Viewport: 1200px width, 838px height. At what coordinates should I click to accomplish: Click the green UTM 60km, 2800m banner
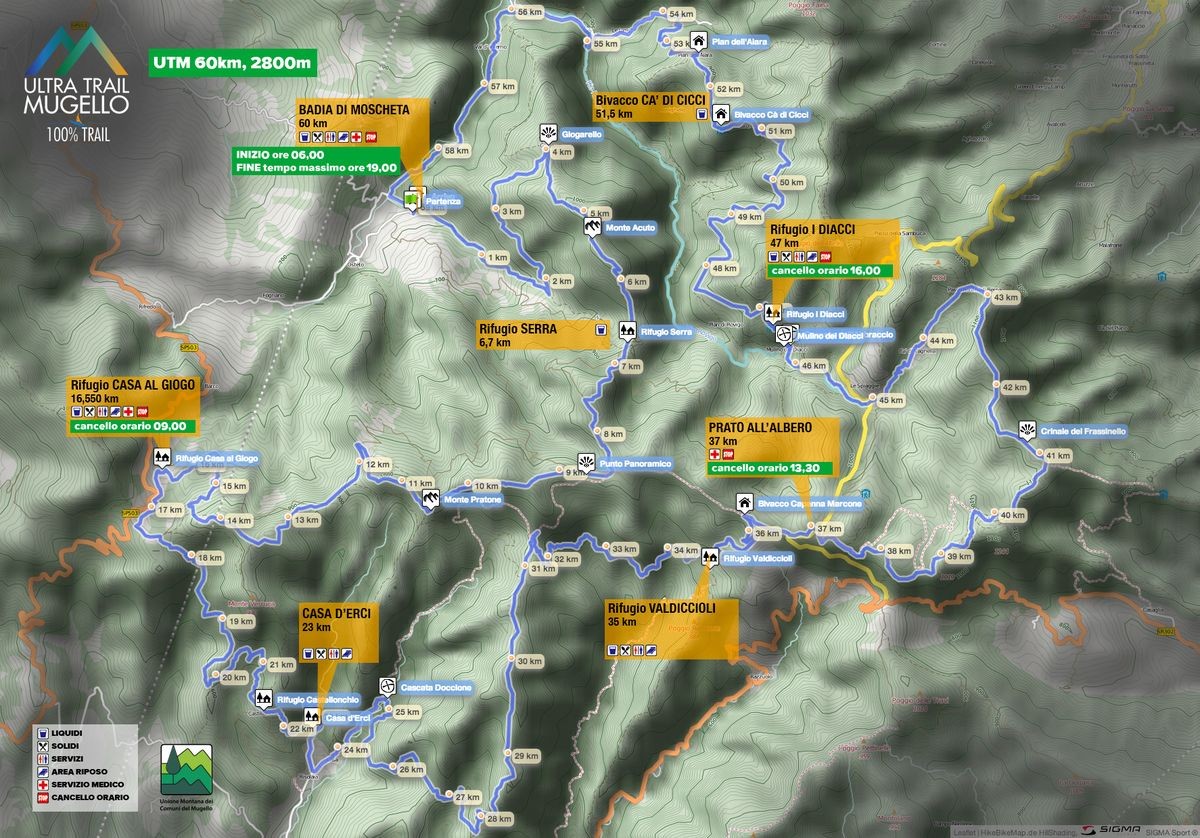(x=230, y=64)
